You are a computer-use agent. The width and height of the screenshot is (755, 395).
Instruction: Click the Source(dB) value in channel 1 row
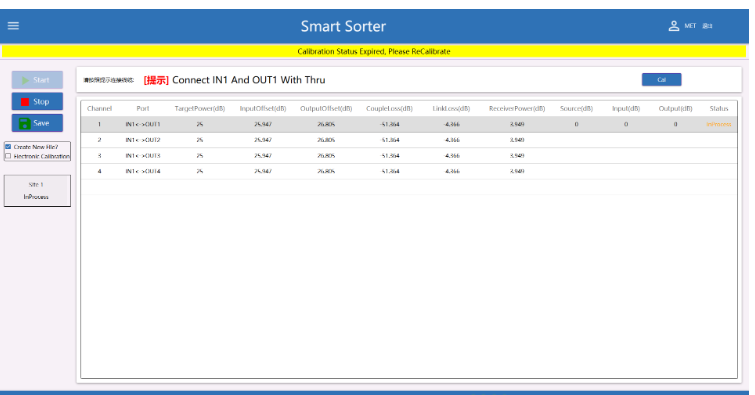(x=576, y=124)
